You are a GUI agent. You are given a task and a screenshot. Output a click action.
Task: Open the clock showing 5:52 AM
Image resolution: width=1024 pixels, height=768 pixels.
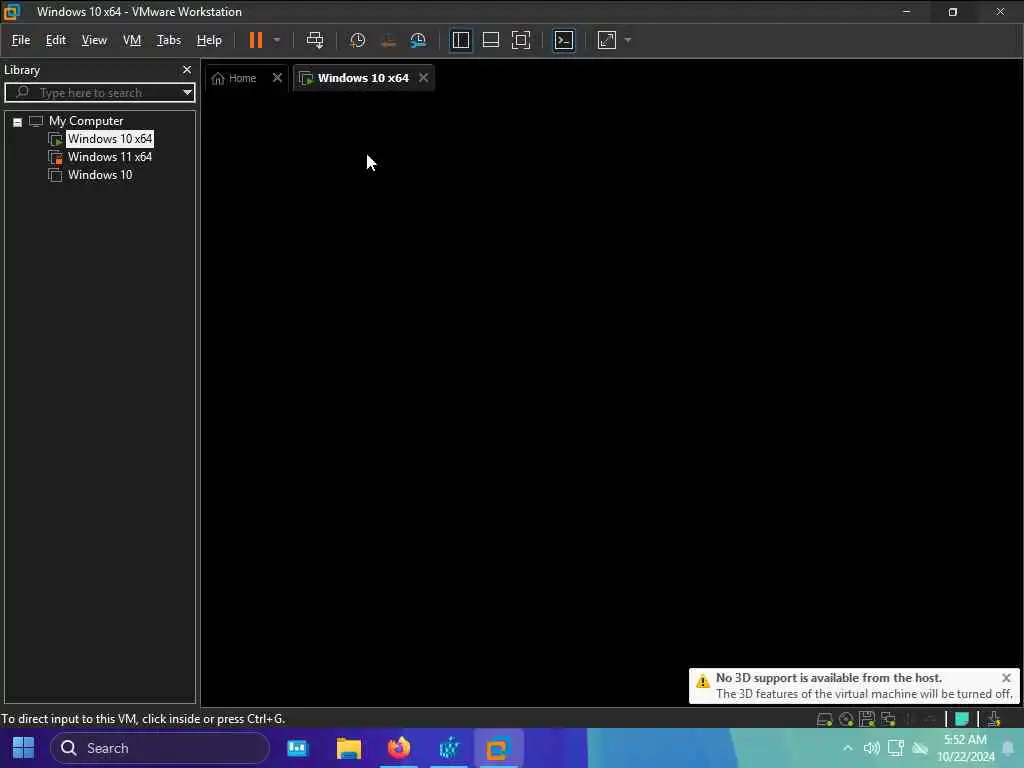[x=965, y=748]
